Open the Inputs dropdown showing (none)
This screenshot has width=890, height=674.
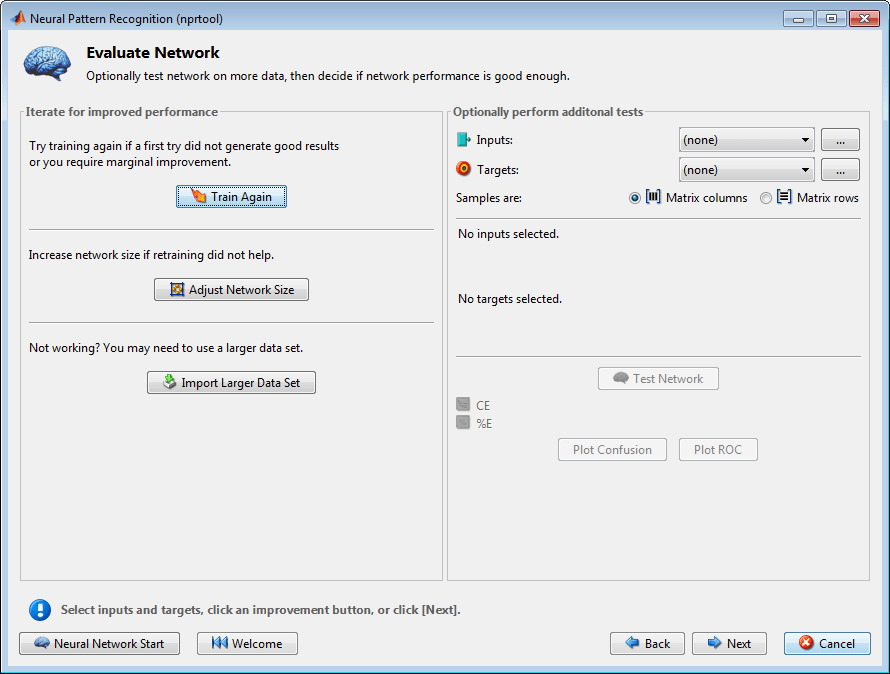click(746, 140)
